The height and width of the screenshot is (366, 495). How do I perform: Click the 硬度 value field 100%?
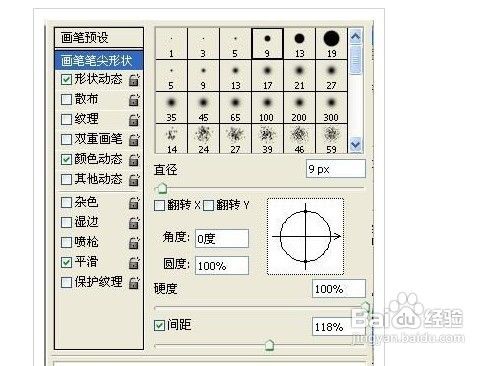339,289
